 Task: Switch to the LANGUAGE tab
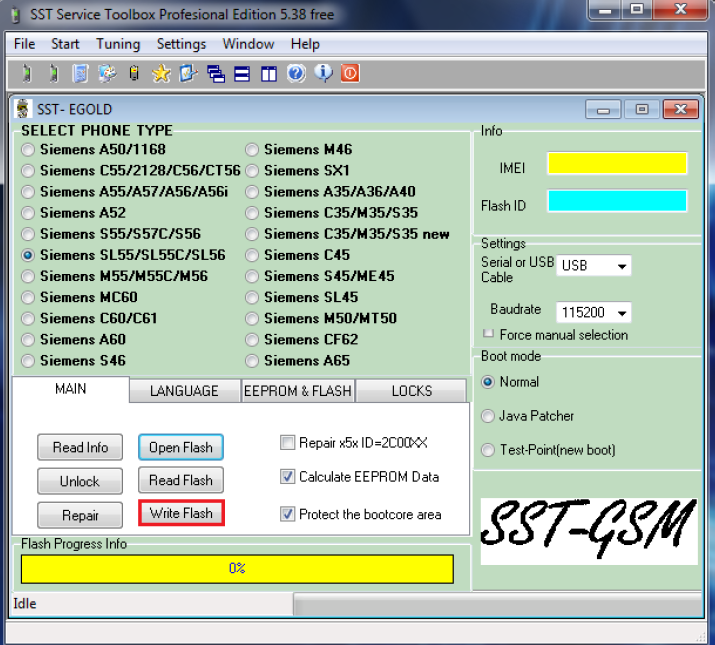pos(184,391)
